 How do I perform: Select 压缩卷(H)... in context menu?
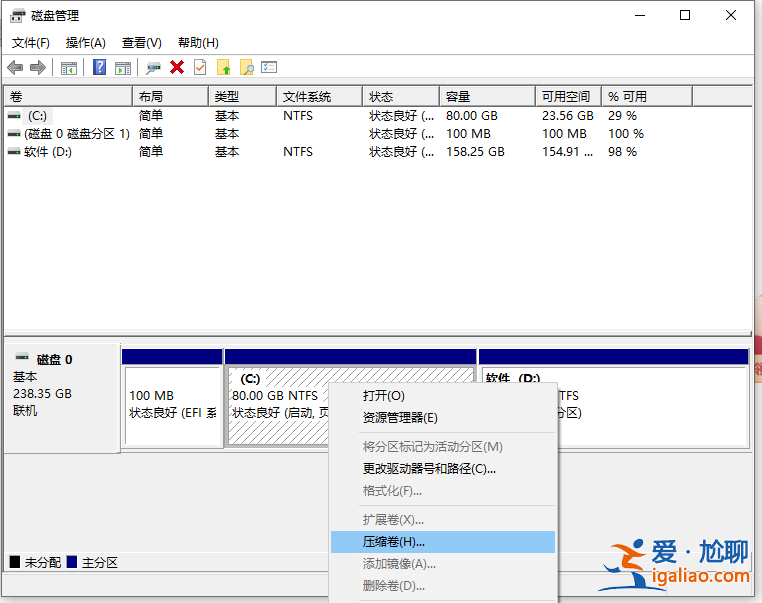coord(443,542)
